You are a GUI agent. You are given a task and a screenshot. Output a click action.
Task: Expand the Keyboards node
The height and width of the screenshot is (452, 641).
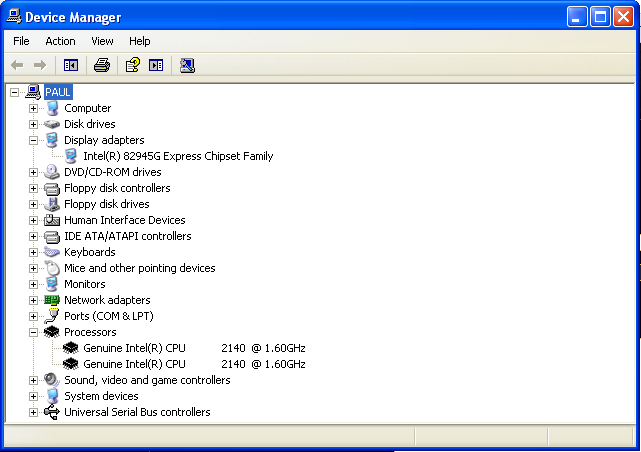pyautogui.click(x=34, y=253)
